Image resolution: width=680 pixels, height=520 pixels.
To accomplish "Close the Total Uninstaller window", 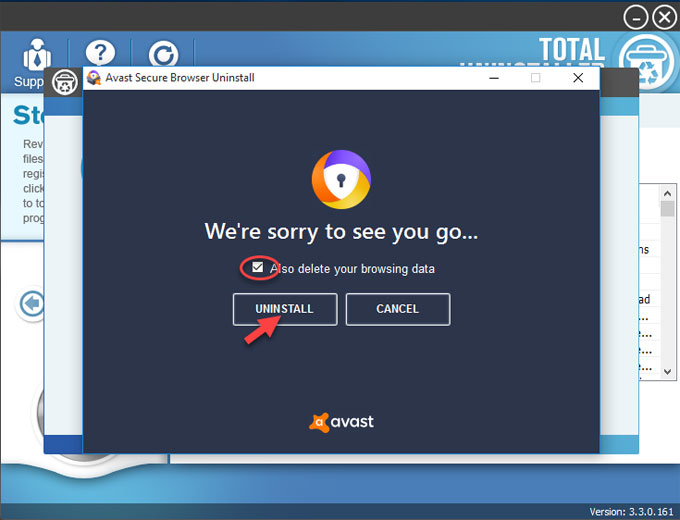I will pos(664,17).
